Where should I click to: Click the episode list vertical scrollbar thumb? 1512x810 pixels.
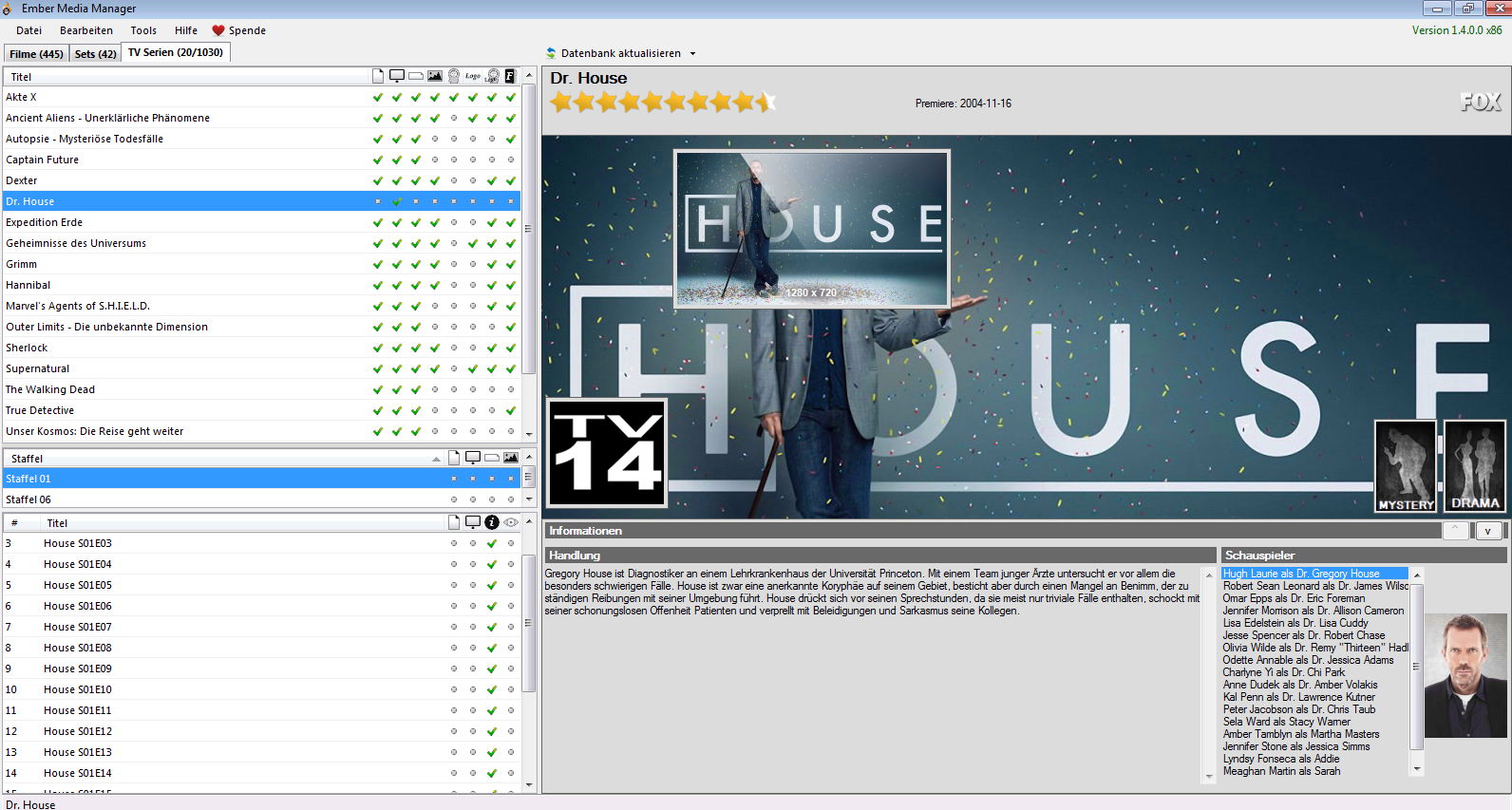[529, 623]
